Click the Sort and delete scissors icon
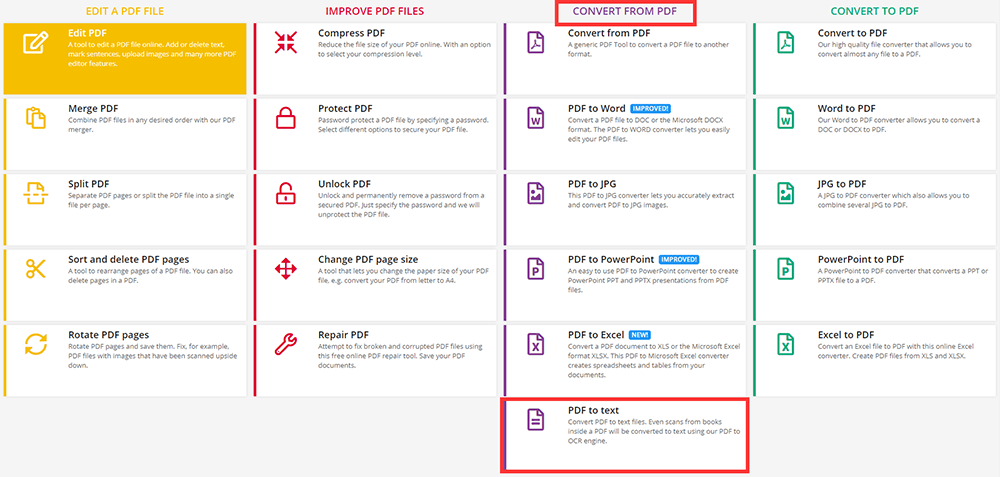 (36, 269)
